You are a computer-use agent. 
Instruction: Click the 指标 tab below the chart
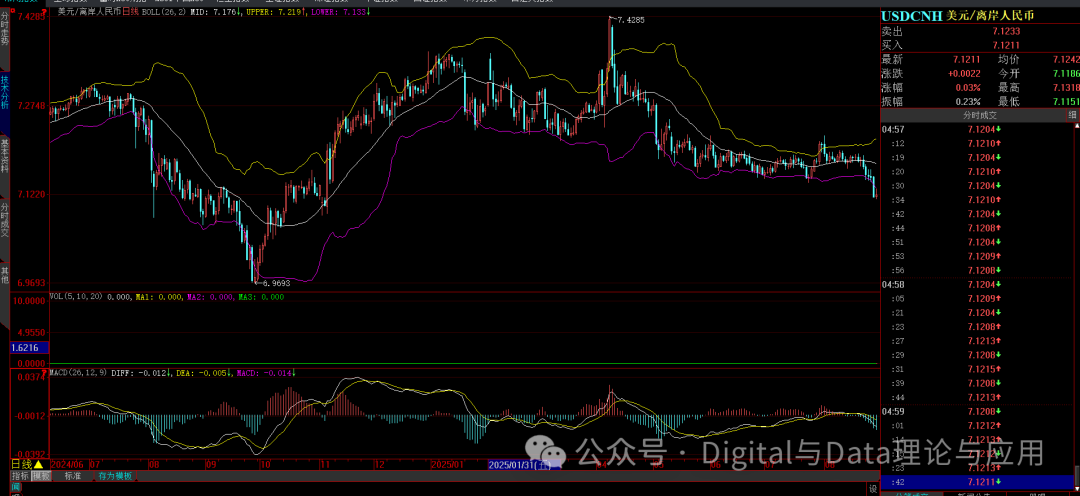pyautogui.click(x=21, y=475)
